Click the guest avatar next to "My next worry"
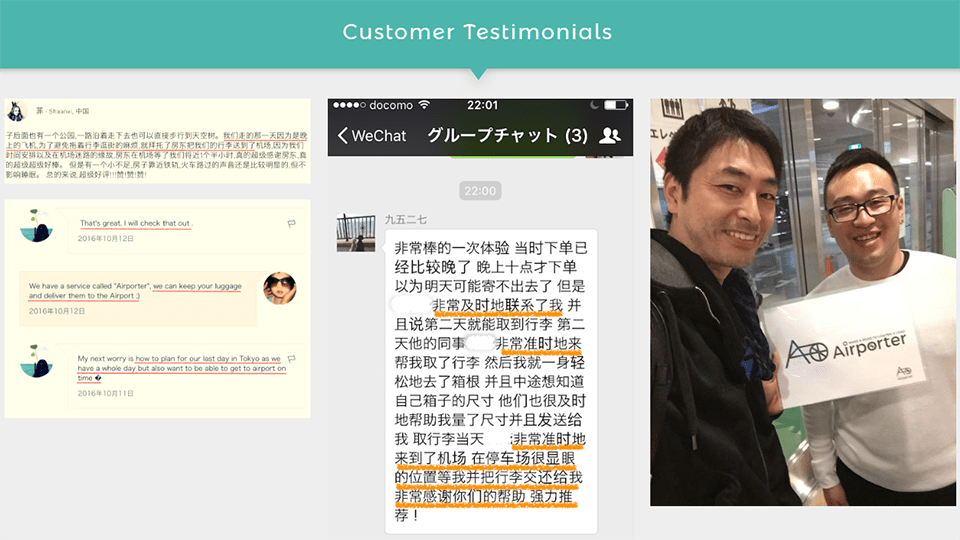The height and width of the screenshot is (540, 960). coord(36,361)
